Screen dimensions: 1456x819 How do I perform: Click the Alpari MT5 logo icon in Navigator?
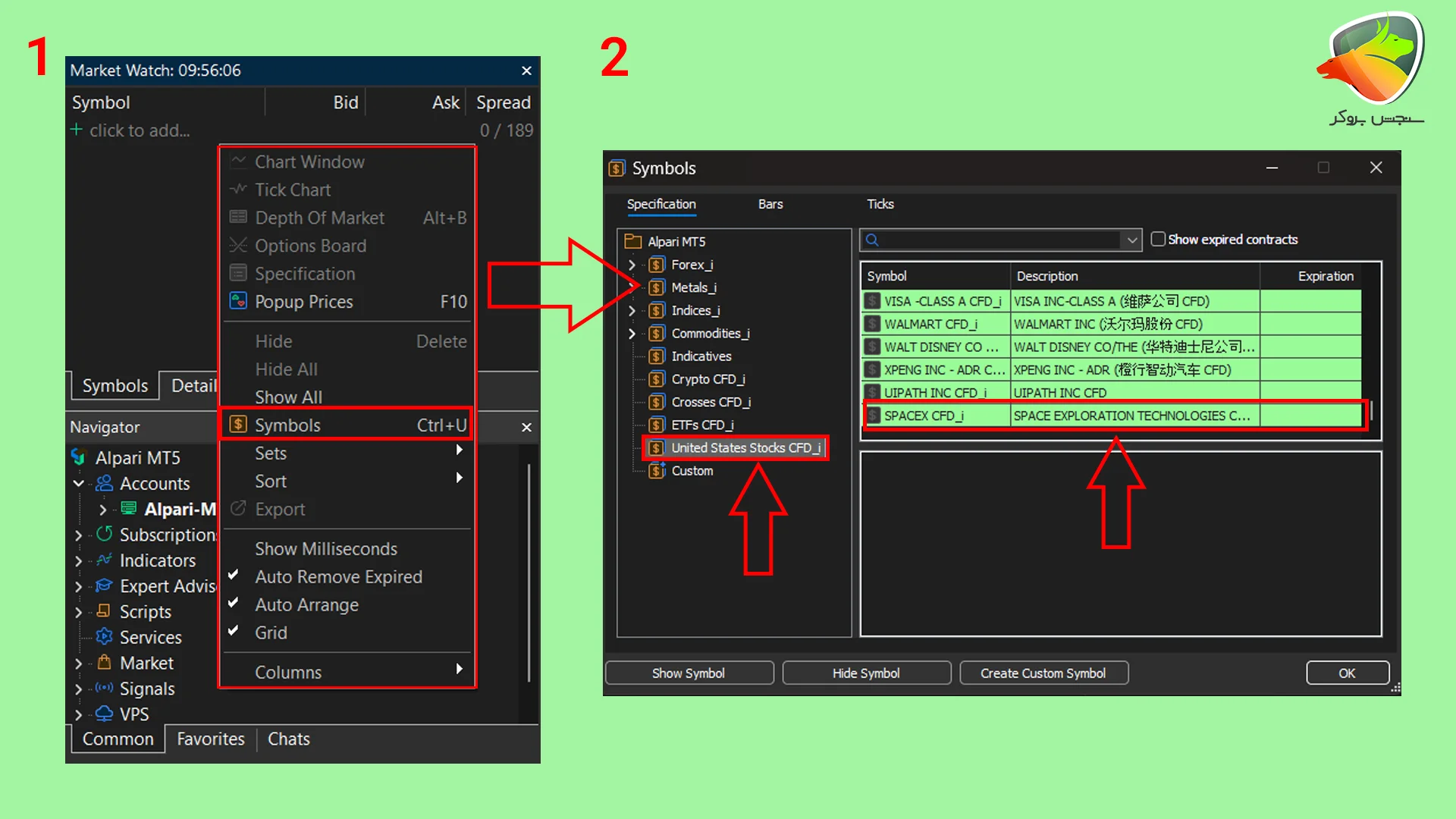pos(78,457)
